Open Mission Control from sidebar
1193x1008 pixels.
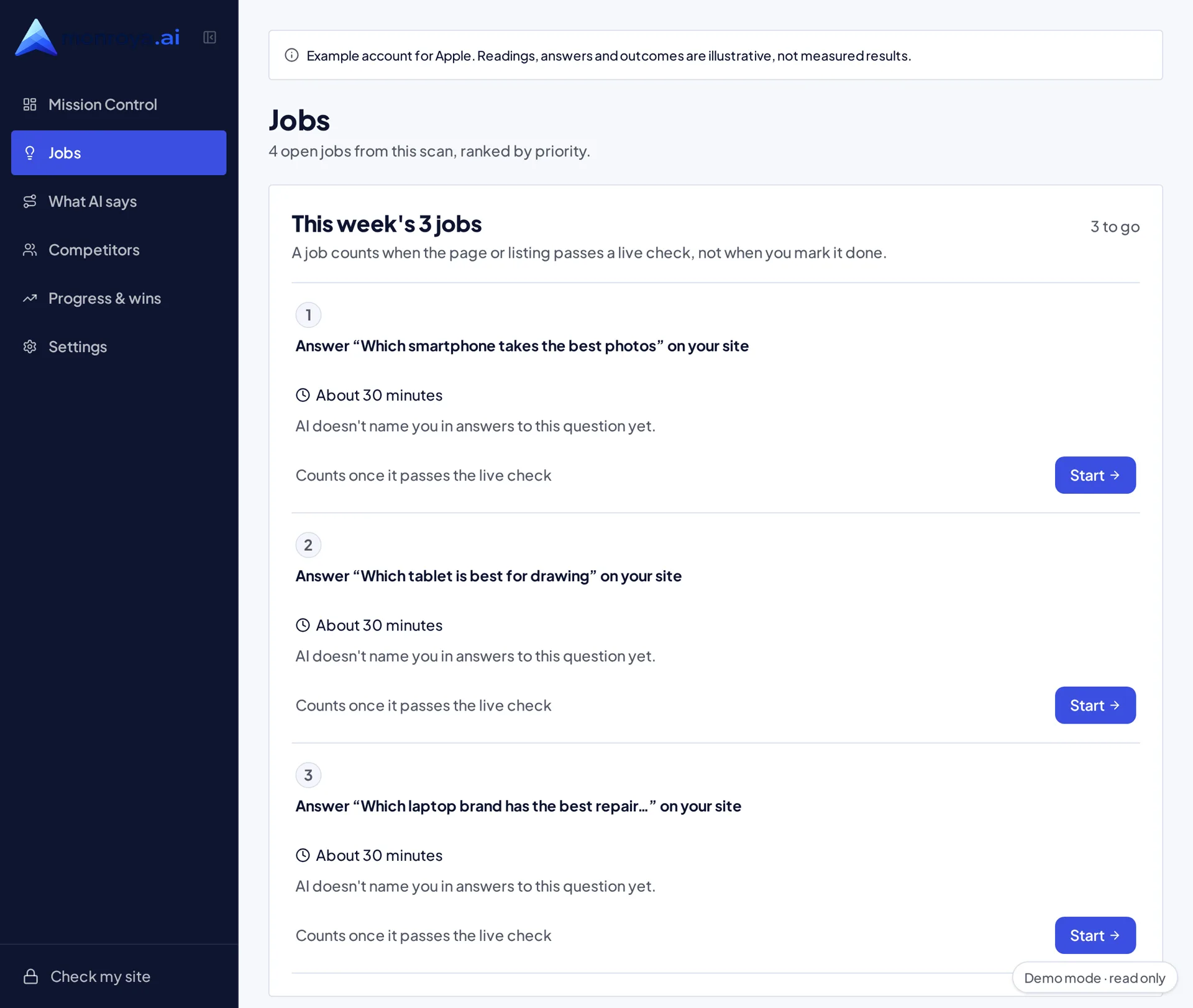119,104
